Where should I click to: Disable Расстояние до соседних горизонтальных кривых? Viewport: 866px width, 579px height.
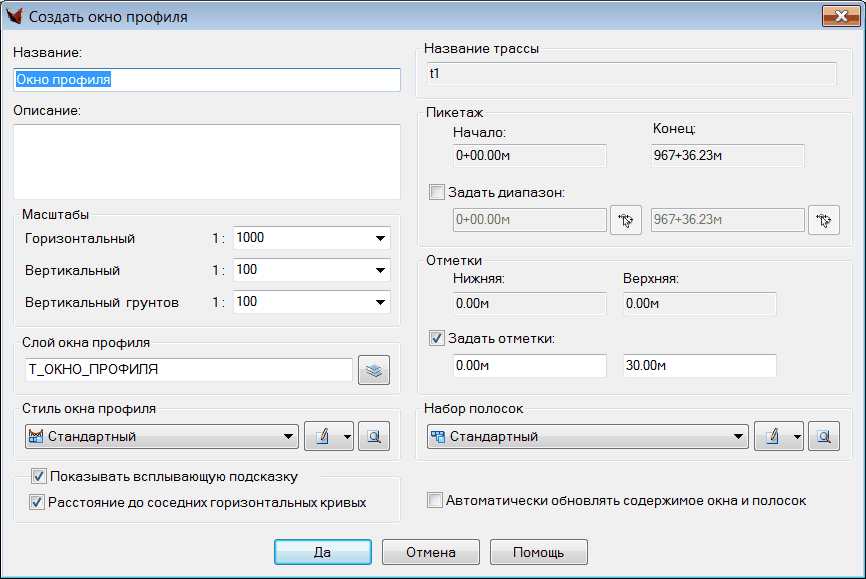click(x=39, y=502)
